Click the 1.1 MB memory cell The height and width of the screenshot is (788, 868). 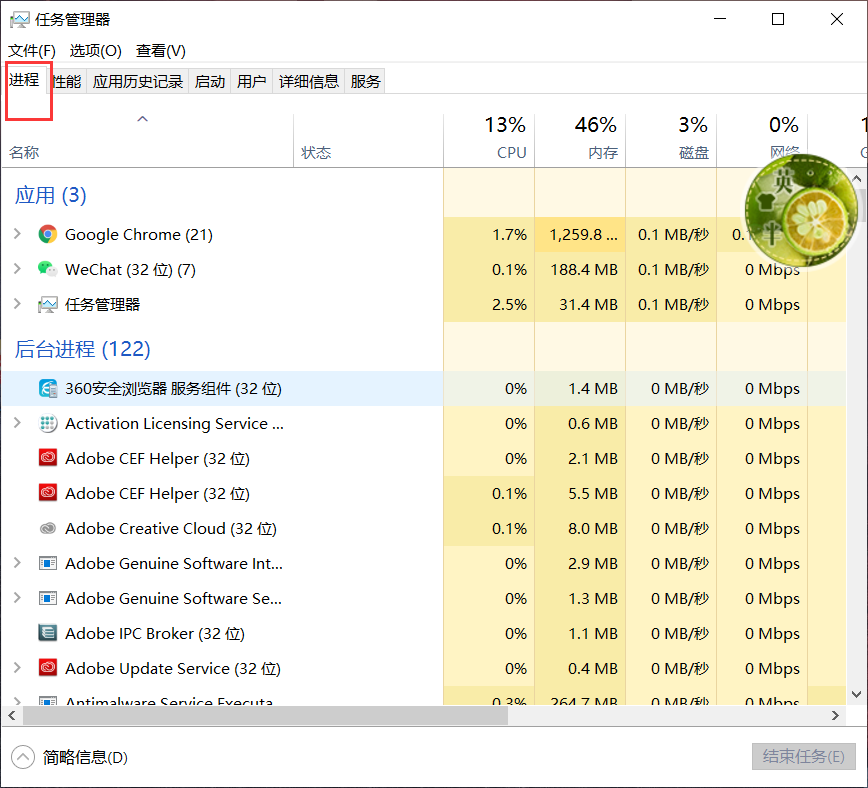[x=580, y=633]
